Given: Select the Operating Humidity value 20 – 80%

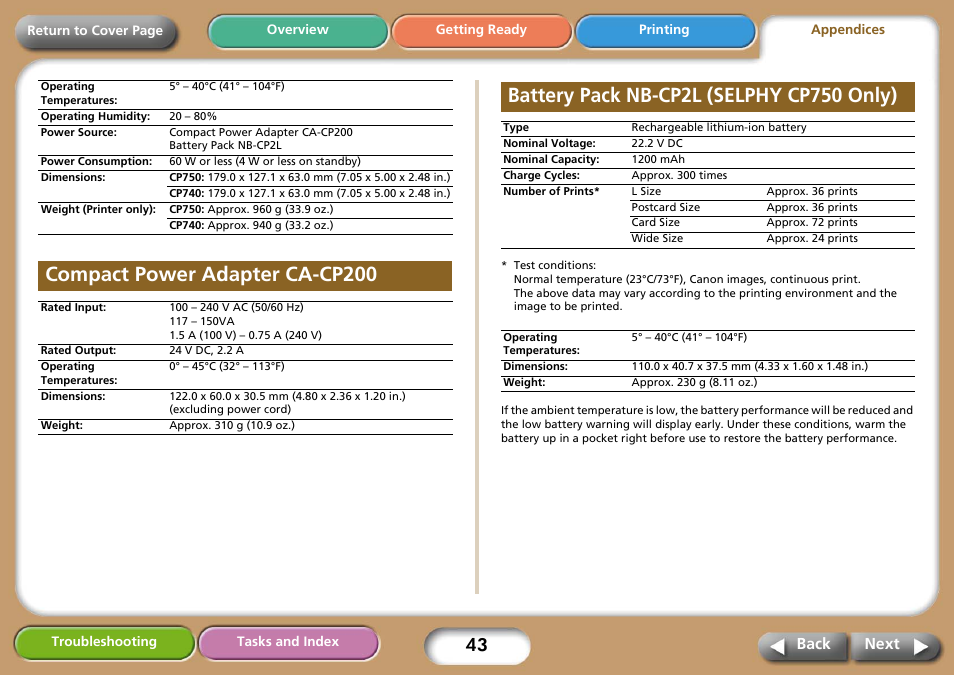Looking at the screenshot, I should coord(193,116).
